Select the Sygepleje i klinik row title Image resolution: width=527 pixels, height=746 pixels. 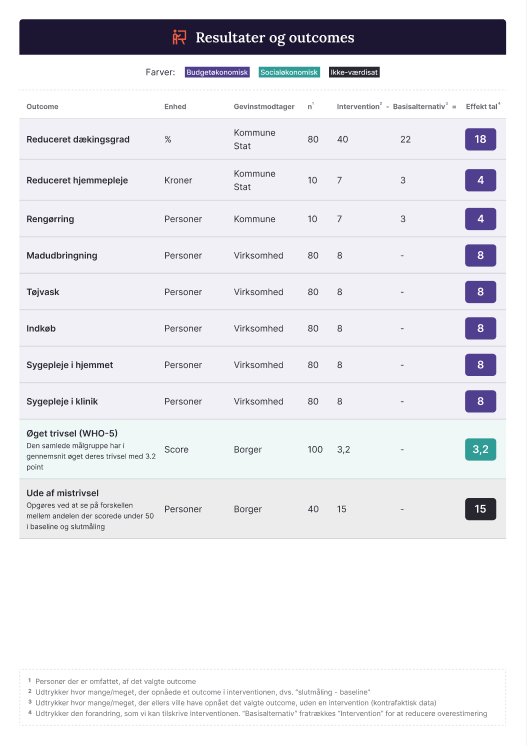pos(62,402)
